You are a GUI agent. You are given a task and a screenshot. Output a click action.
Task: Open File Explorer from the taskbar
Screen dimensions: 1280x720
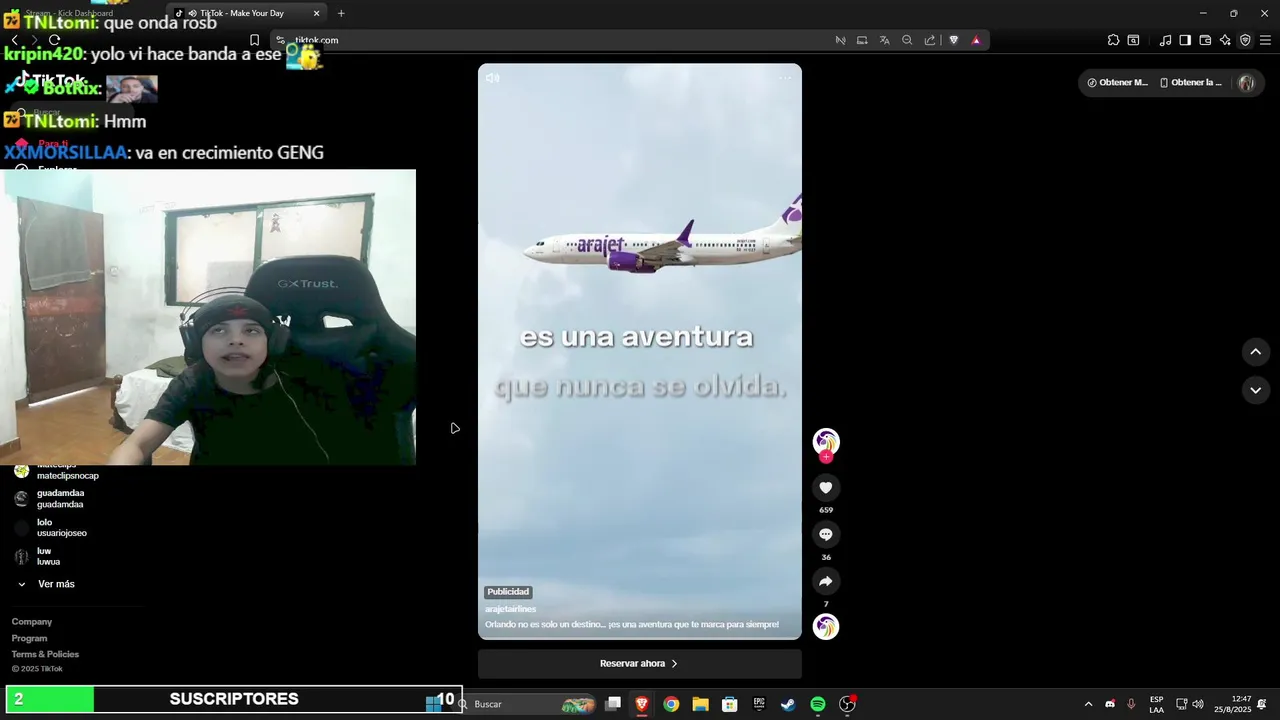click(700, 704)
